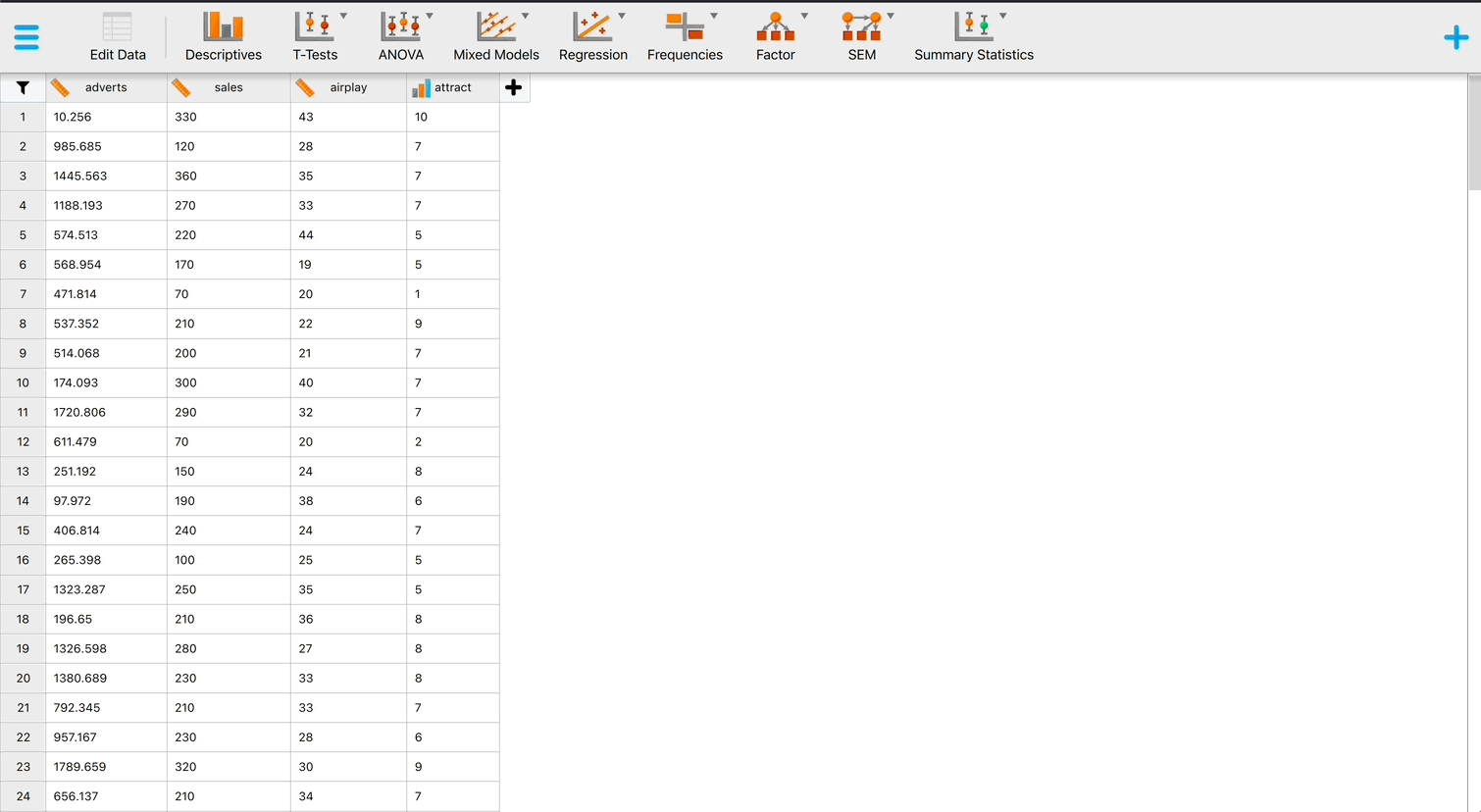The image size is (1481, 812).
Task: Select the airplay column header
Action: [348, 87]
